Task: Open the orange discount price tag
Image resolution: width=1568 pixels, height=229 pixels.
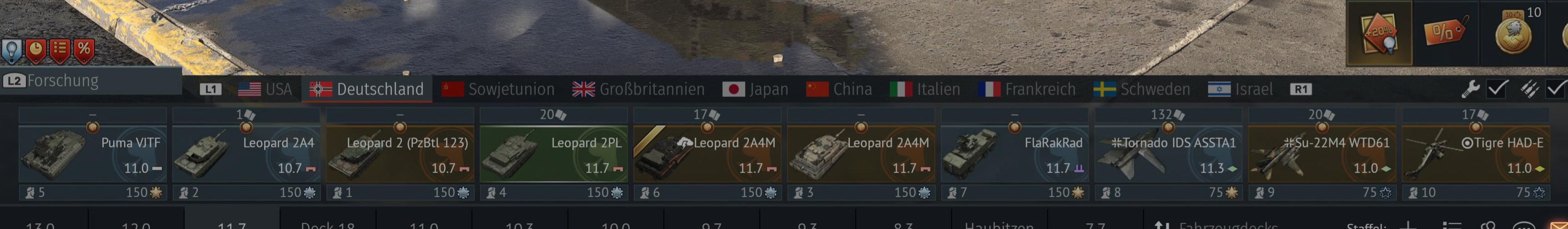Action: [x=1445, y=32]
